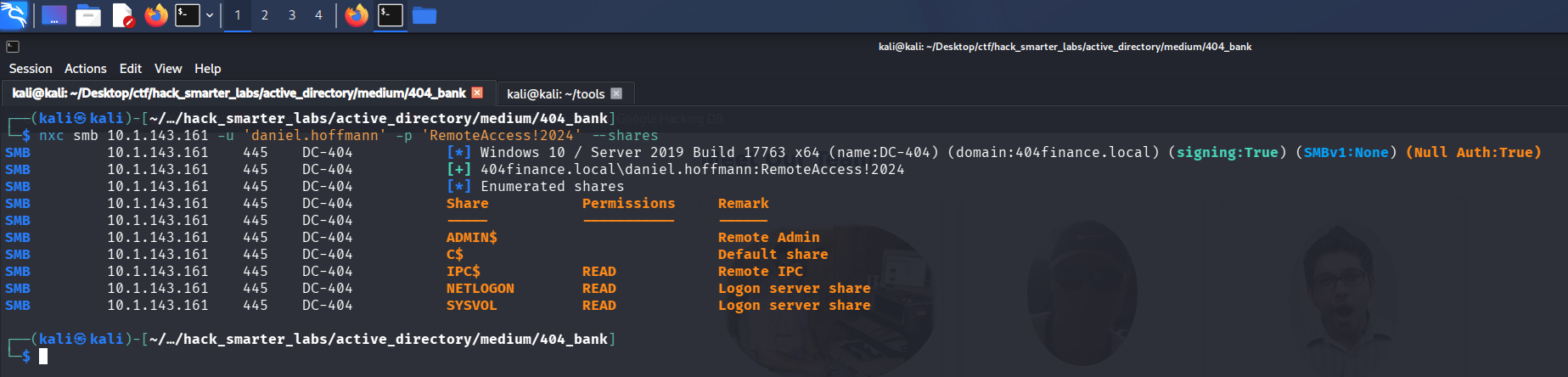Click the terminal window title text
This screenshot has width=1568, height=377.
(x=1065, y=47)
